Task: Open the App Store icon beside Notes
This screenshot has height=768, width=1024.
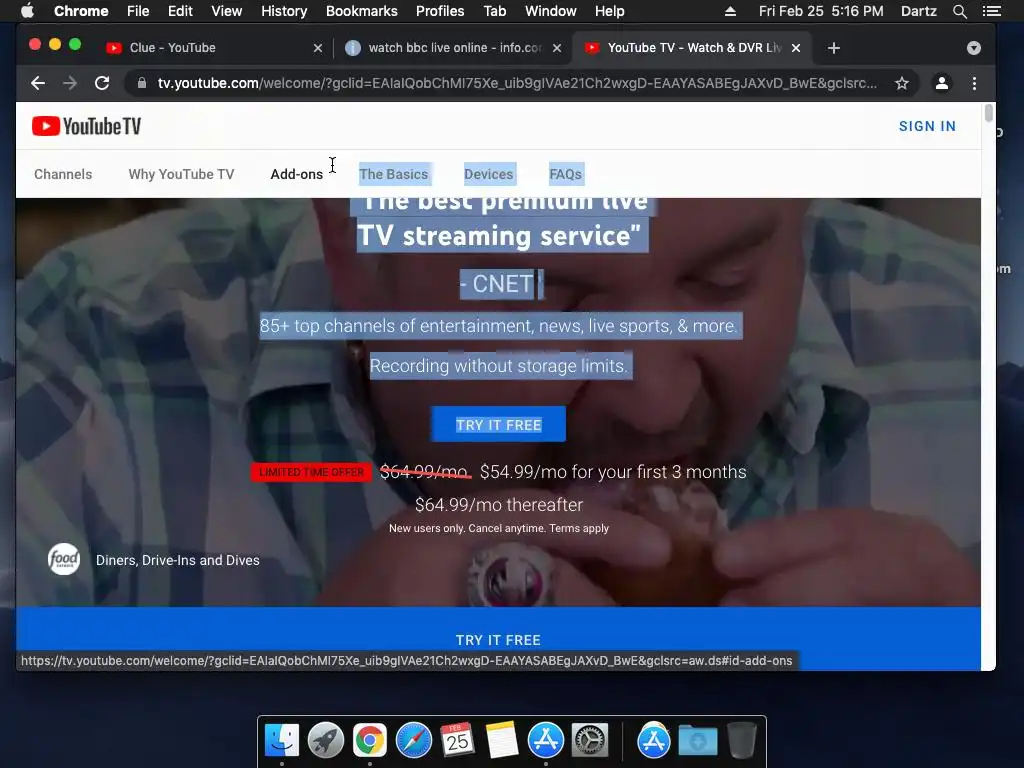Action: (x=545, y=741)
